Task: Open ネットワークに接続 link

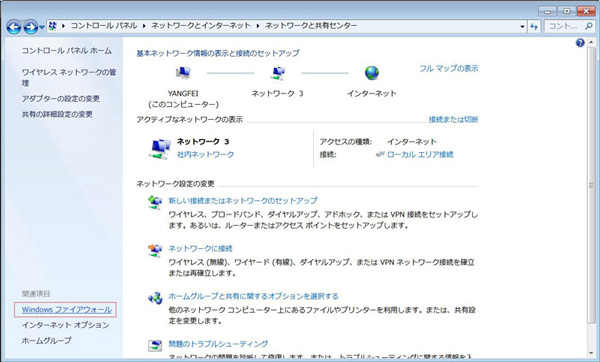Action: tap(201, 248)
